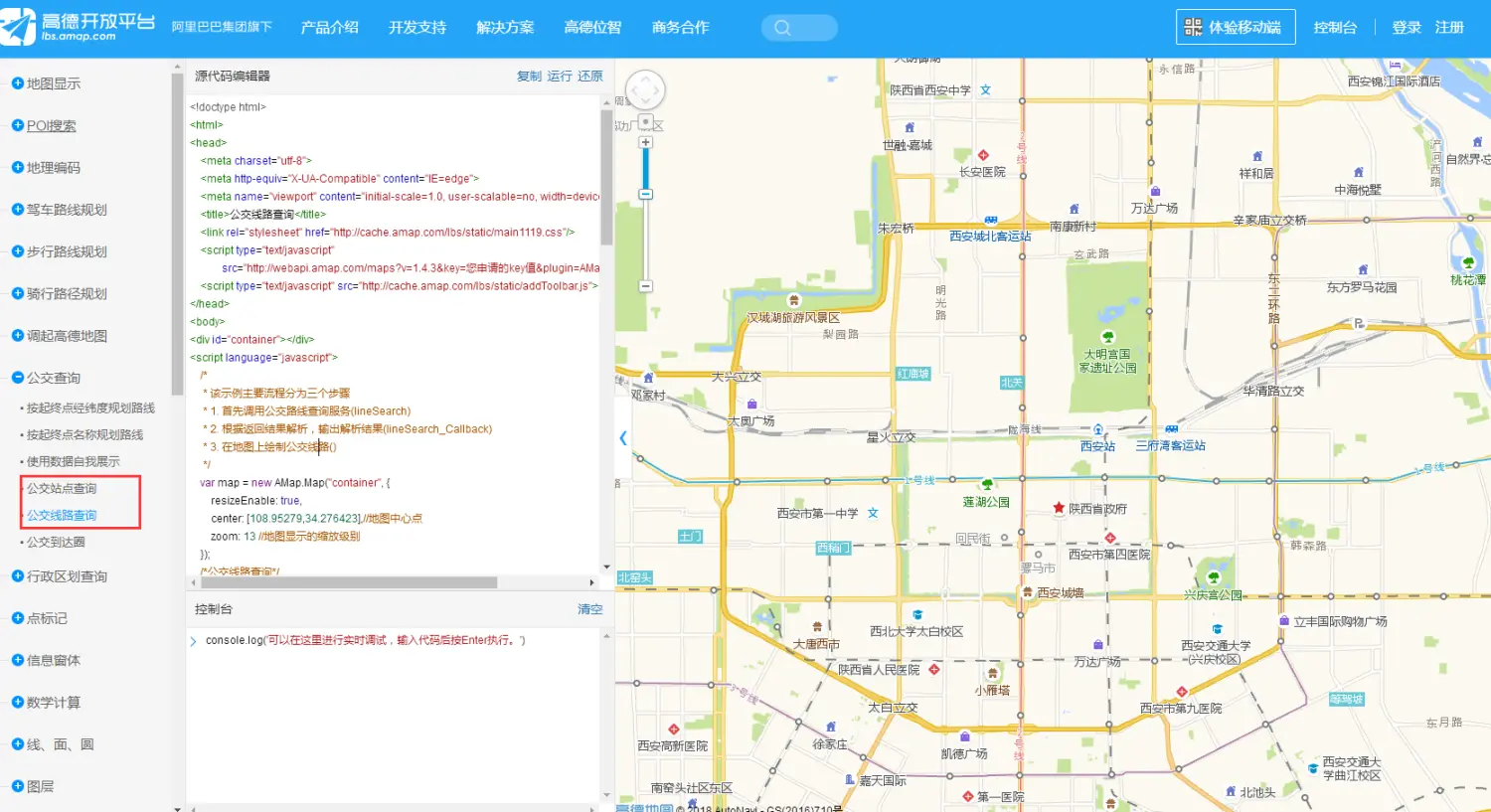This screenshot has height=812, width=1491.
Task: Zoom out using map minus button
Action: pyautogui.click(x=645, y=286)
